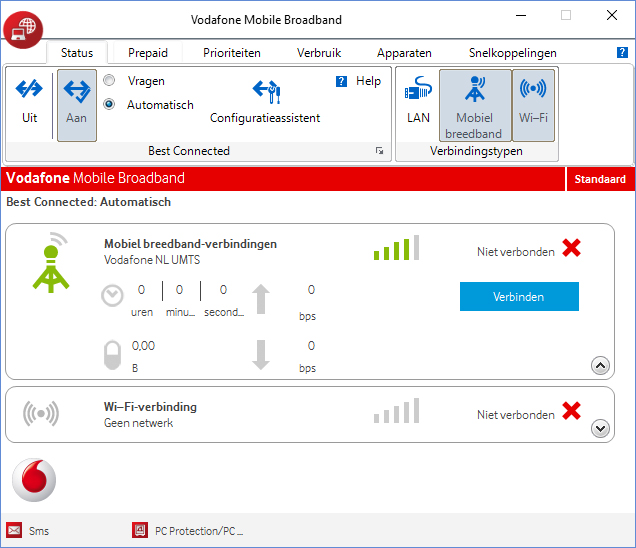The image size is (636, 548).
Task: Toggle the Wi-Fi connection type
Action: 533,105
